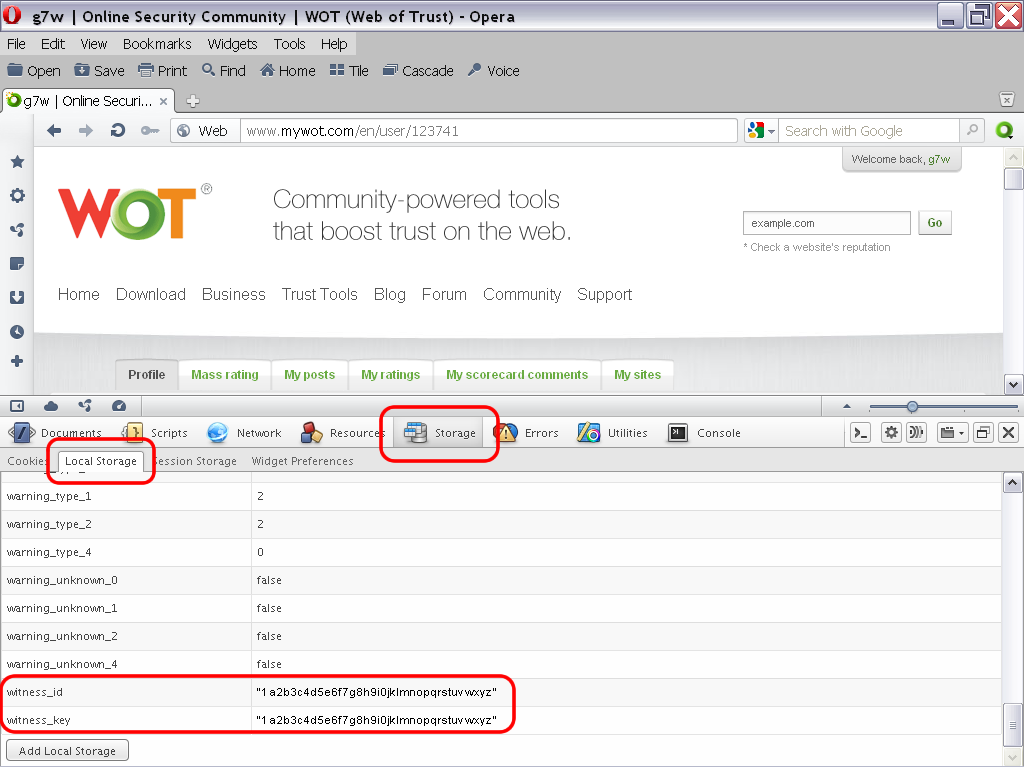Viewport: 1024px width, 768px height.
Task: Focus the example.com website check field
Action: pos(826,223)
